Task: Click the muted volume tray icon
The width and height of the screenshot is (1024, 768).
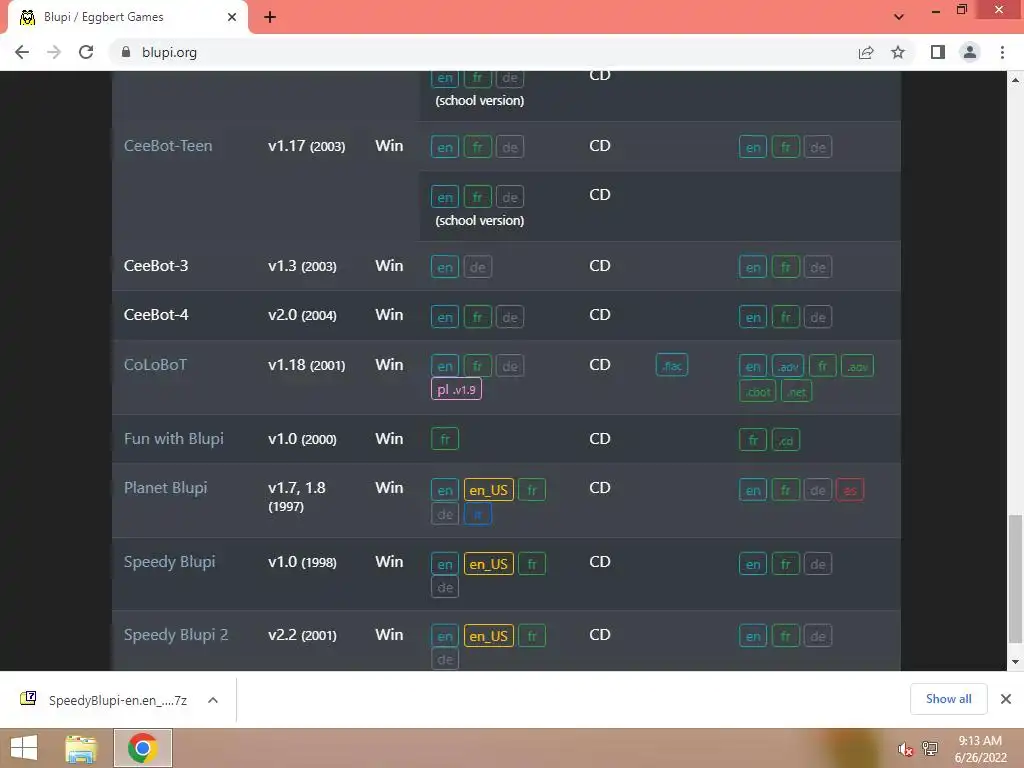Action: [904, 749]
